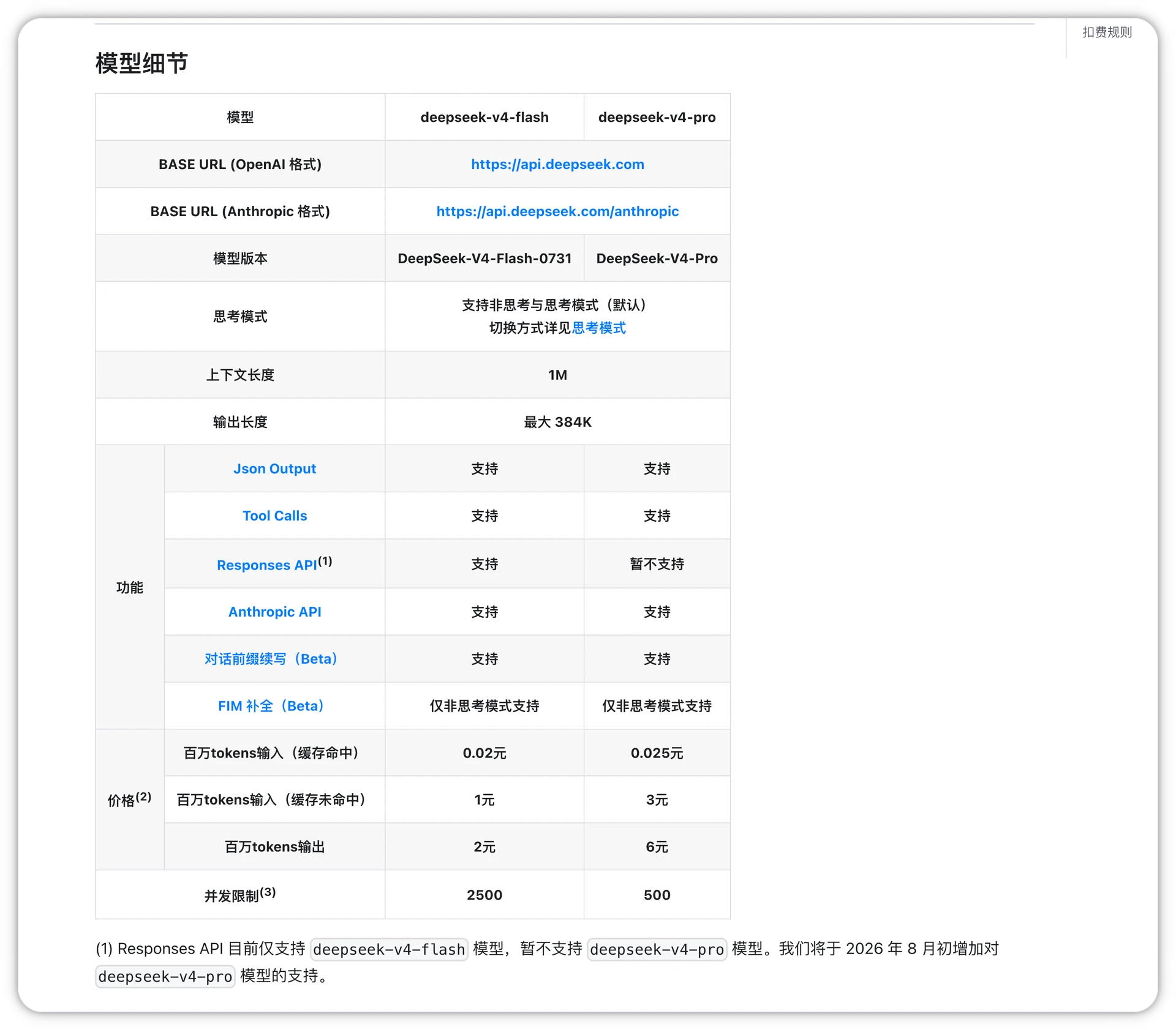
Task: Click 支持 for 对话前缀续写 under deepseek-v4-pro
Action: pos(657,659)
